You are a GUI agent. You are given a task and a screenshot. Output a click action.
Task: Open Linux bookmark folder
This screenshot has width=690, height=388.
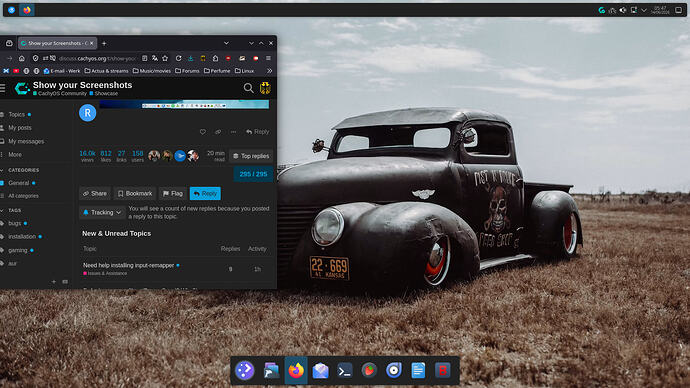pyautogui.click(x=244, y=70)
